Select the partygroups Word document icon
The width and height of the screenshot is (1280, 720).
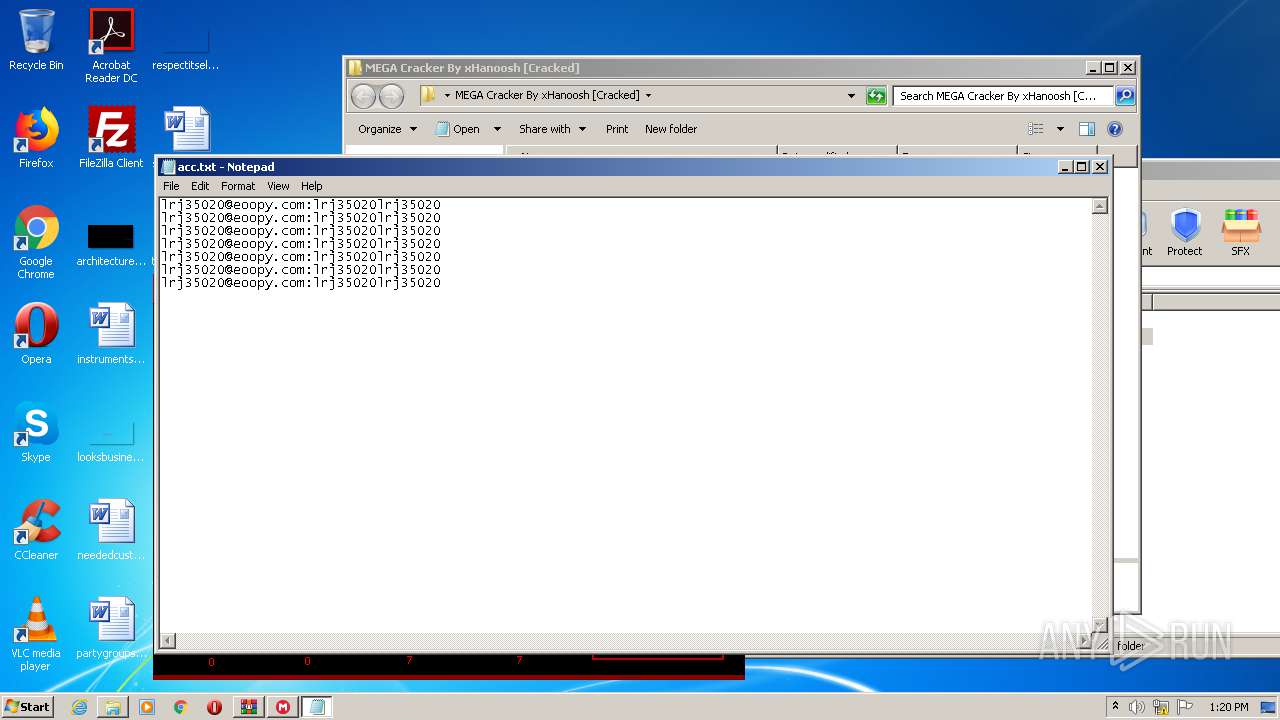click(x=111, y=628)
